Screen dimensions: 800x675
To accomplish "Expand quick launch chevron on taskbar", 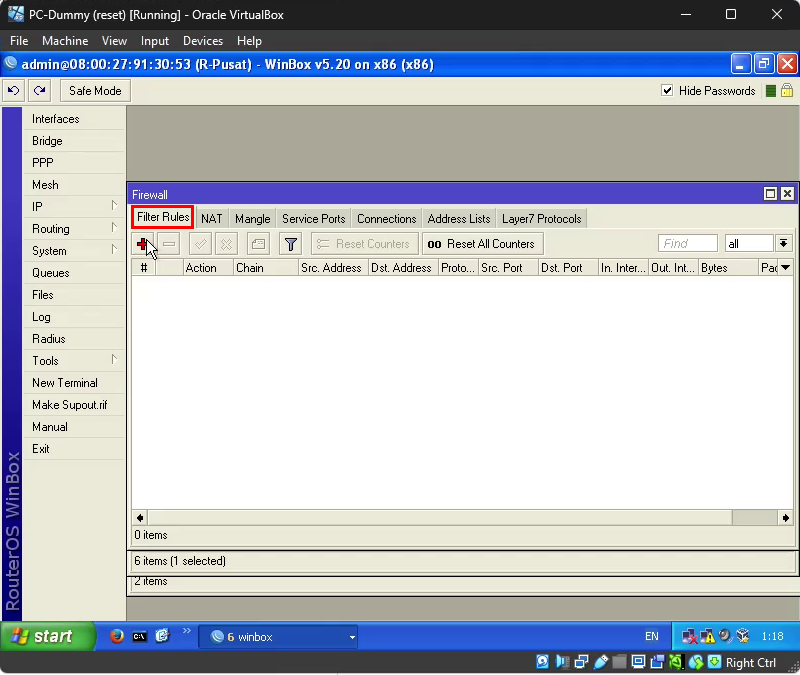I will point(186,631).
